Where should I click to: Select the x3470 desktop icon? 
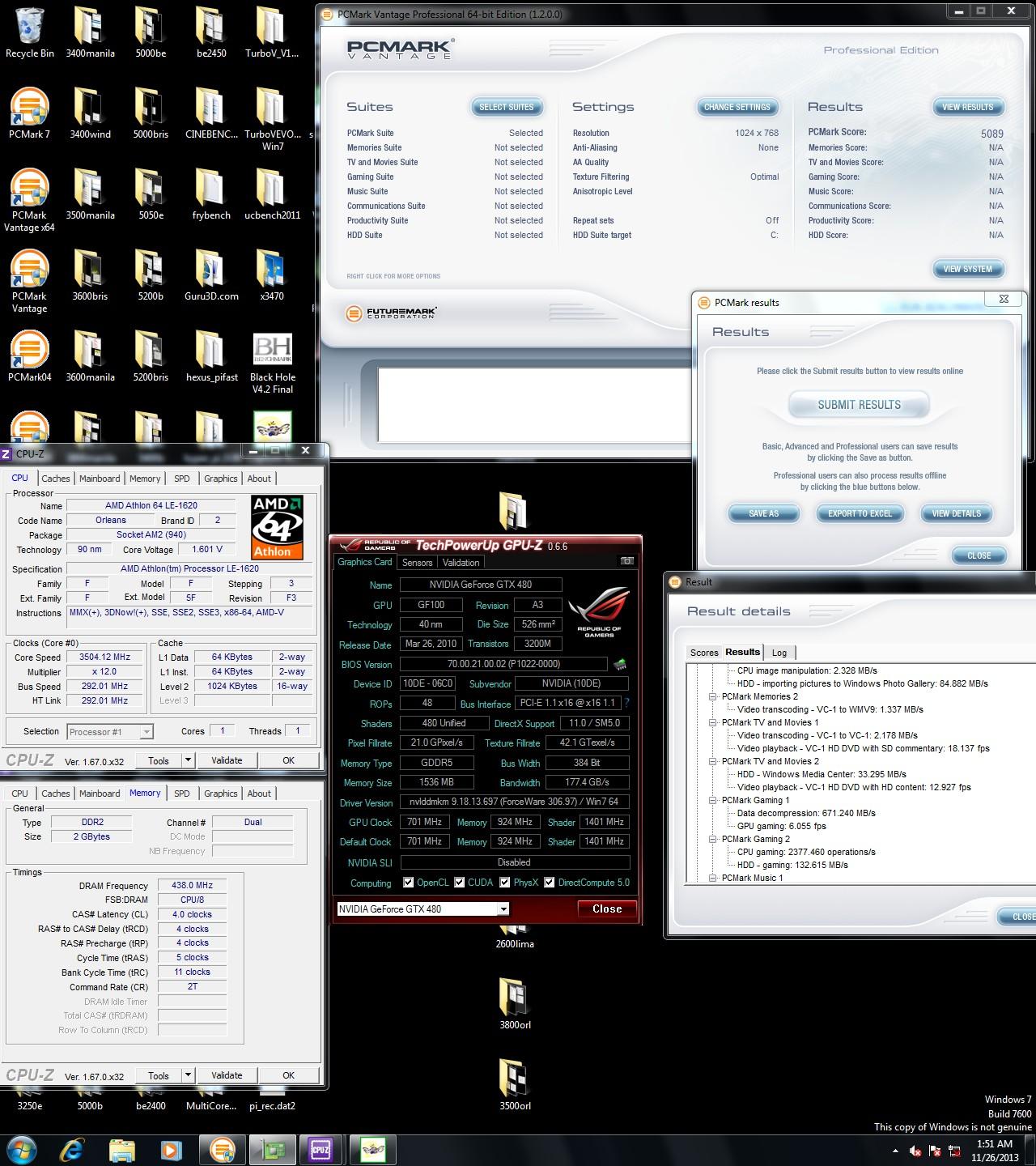[x=272, y=275]
